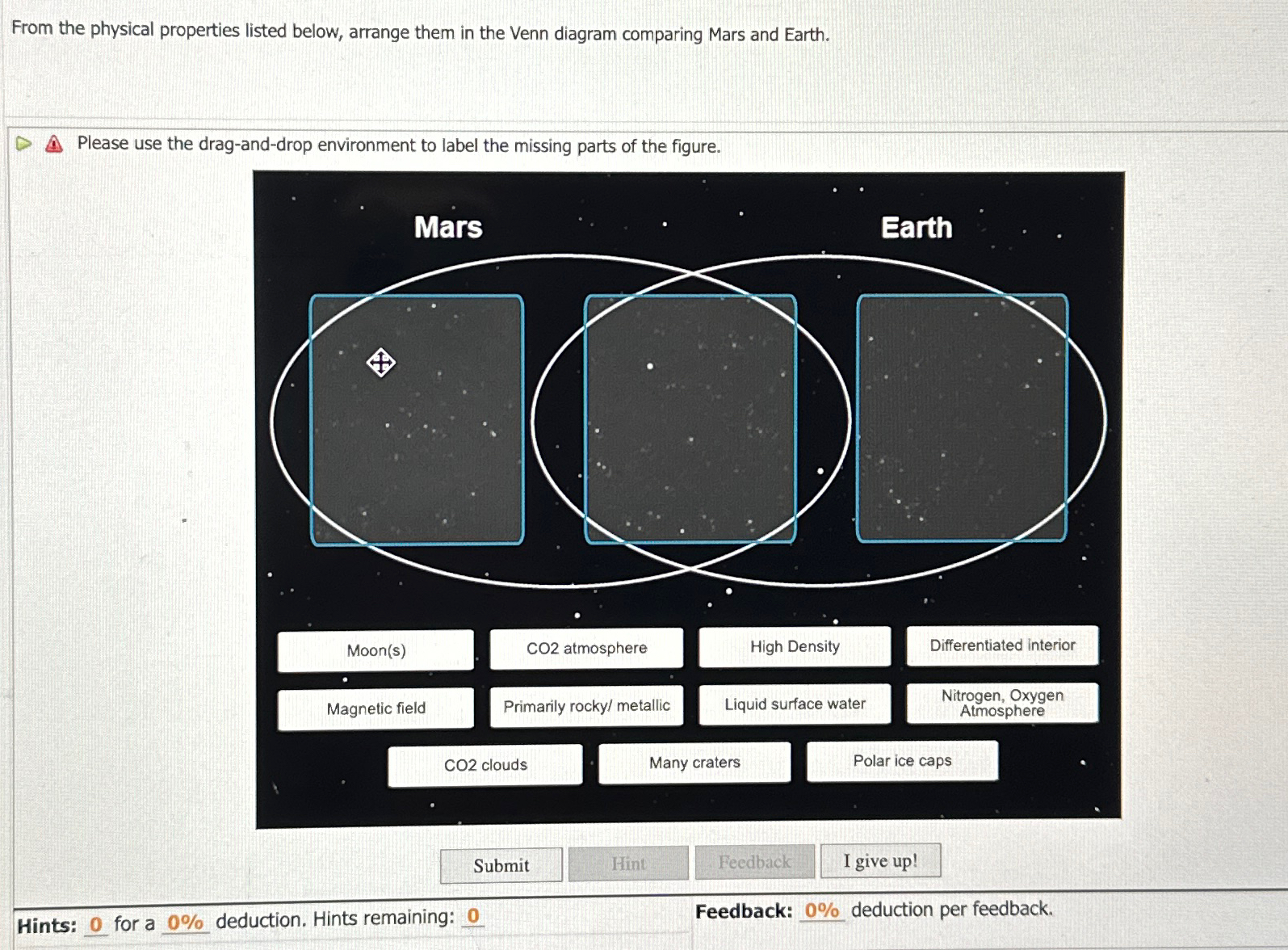Screen dimensions: 1288x950
Task: Click the Earth heading text
Action: [x=917, y=228]
